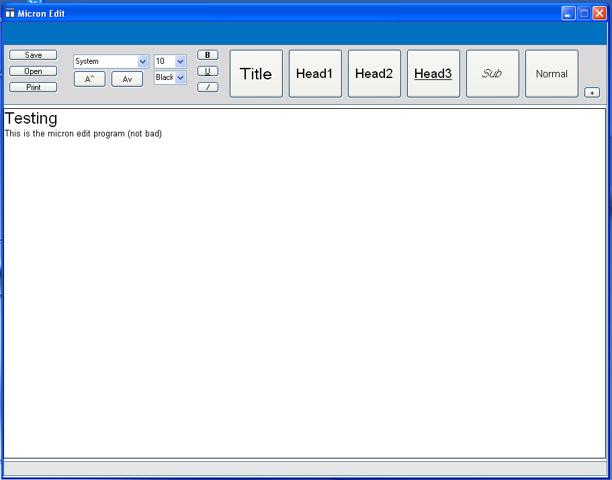This screenshot has width=612, height=480.
Task: Decrease font size with Av button
Action: (126, 79)
